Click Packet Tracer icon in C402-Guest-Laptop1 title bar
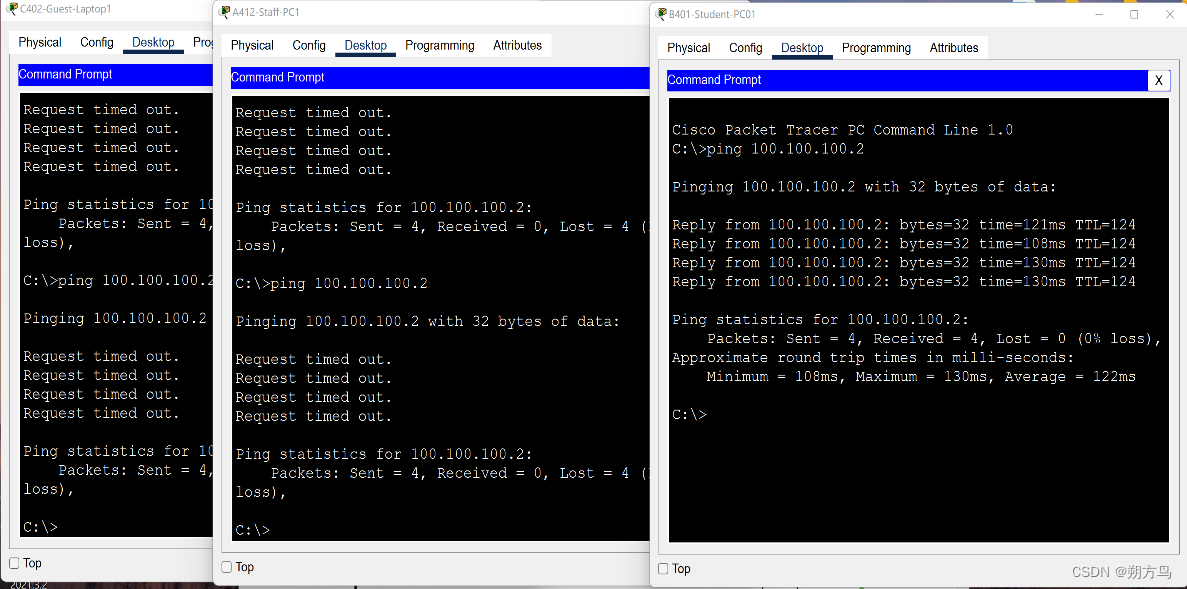This screenshot has height=589, width=1187. coord(11,9)
